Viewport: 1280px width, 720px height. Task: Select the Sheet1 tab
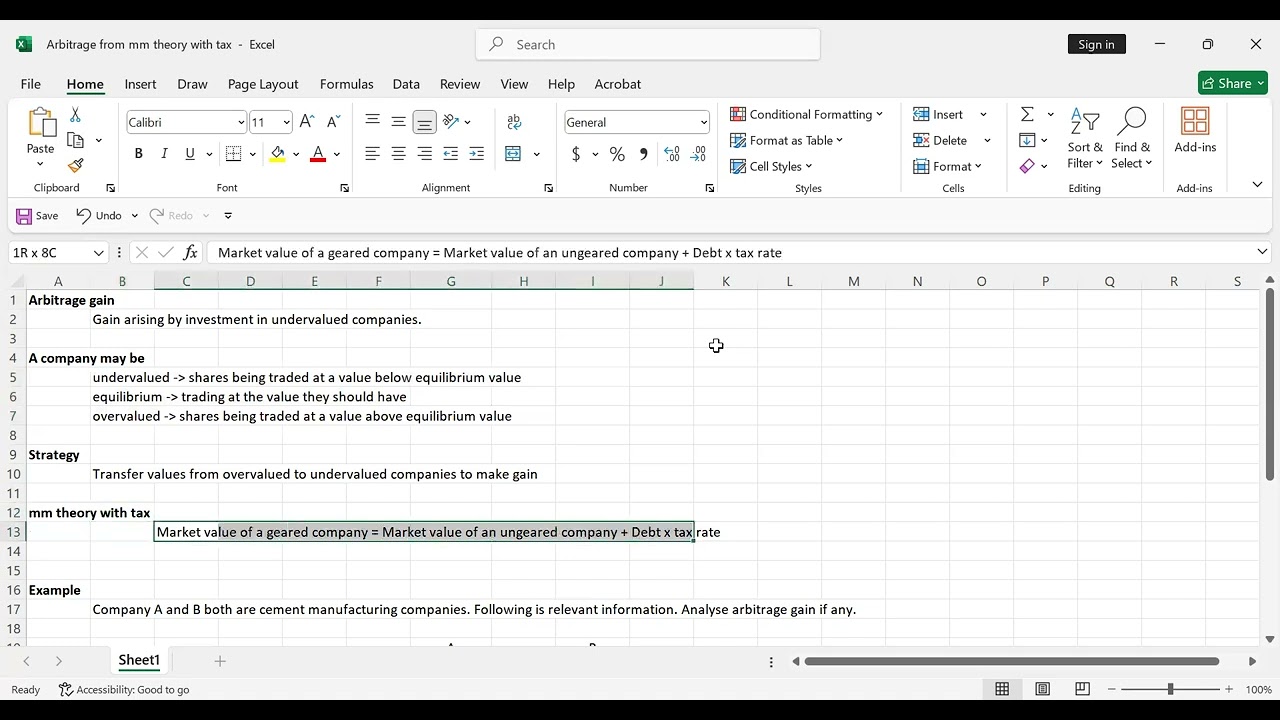pos(139,660)
